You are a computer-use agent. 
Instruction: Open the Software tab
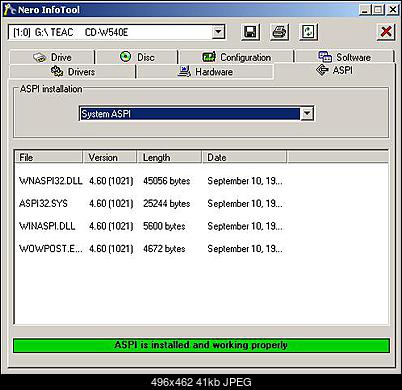pyautogui.click(x=345, y=57)
